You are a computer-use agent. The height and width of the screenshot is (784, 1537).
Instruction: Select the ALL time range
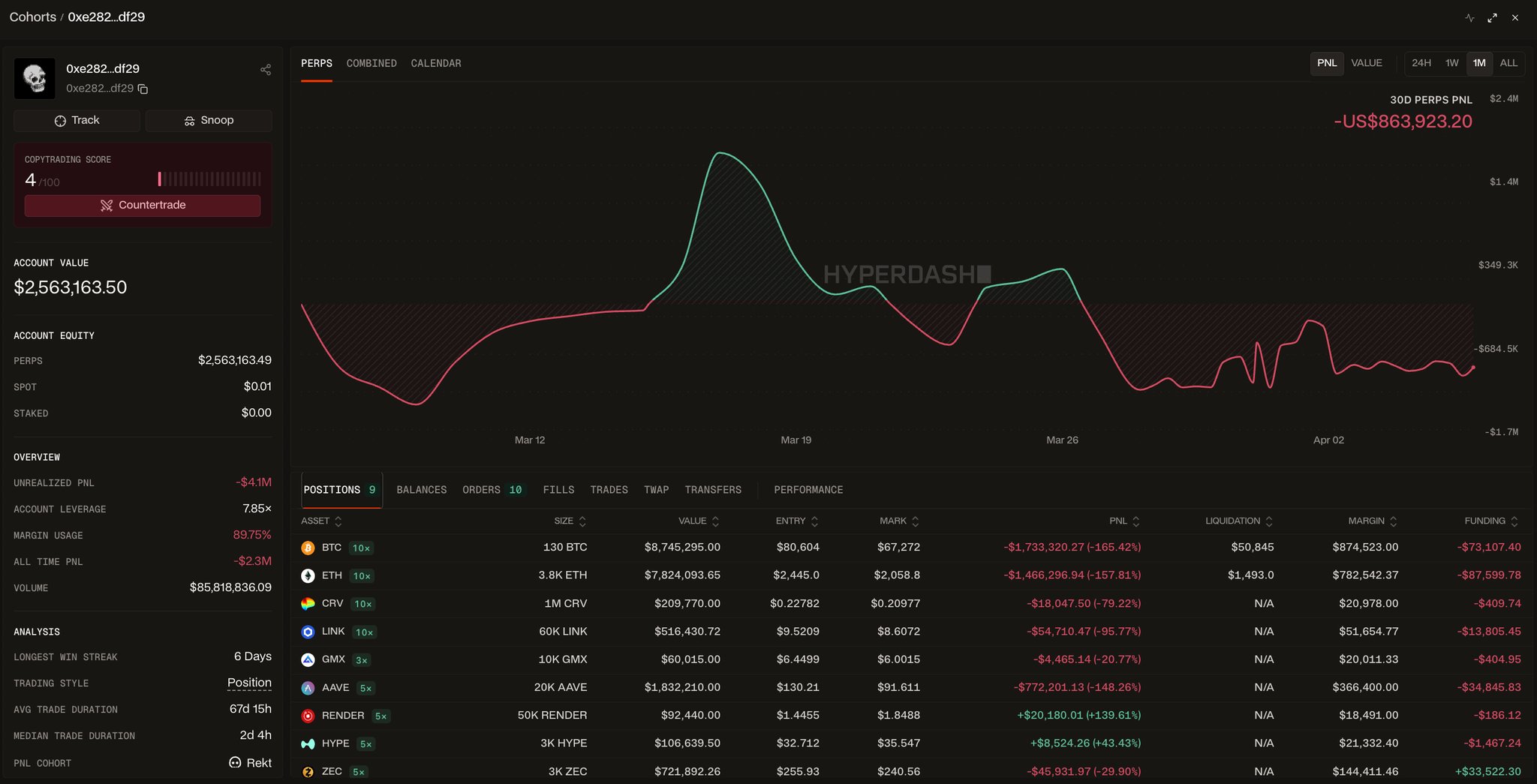point(1508,63)
